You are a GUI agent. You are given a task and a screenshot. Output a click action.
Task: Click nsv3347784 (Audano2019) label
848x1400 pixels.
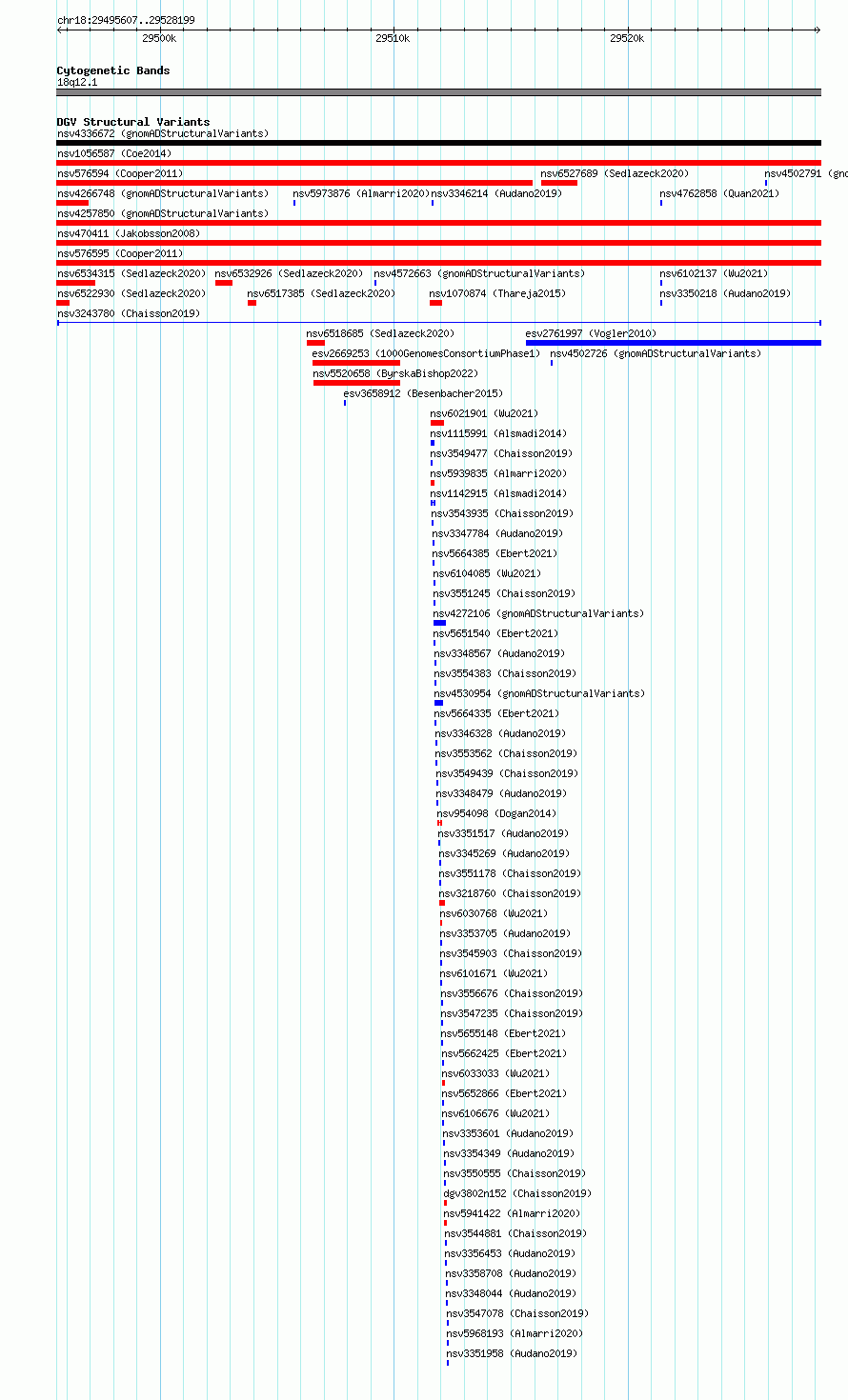pos(497,533)
